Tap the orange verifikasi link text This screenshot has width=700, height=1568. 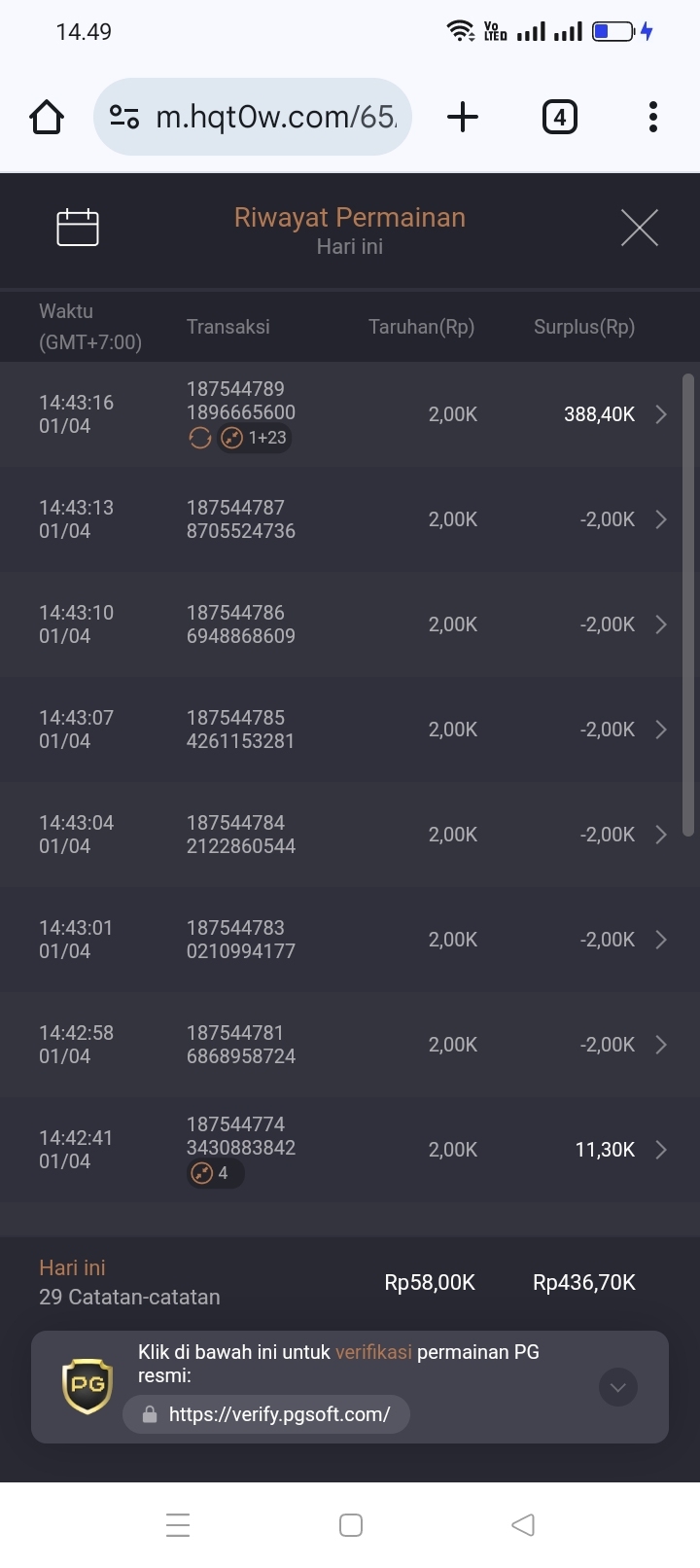coord(373,1352)
